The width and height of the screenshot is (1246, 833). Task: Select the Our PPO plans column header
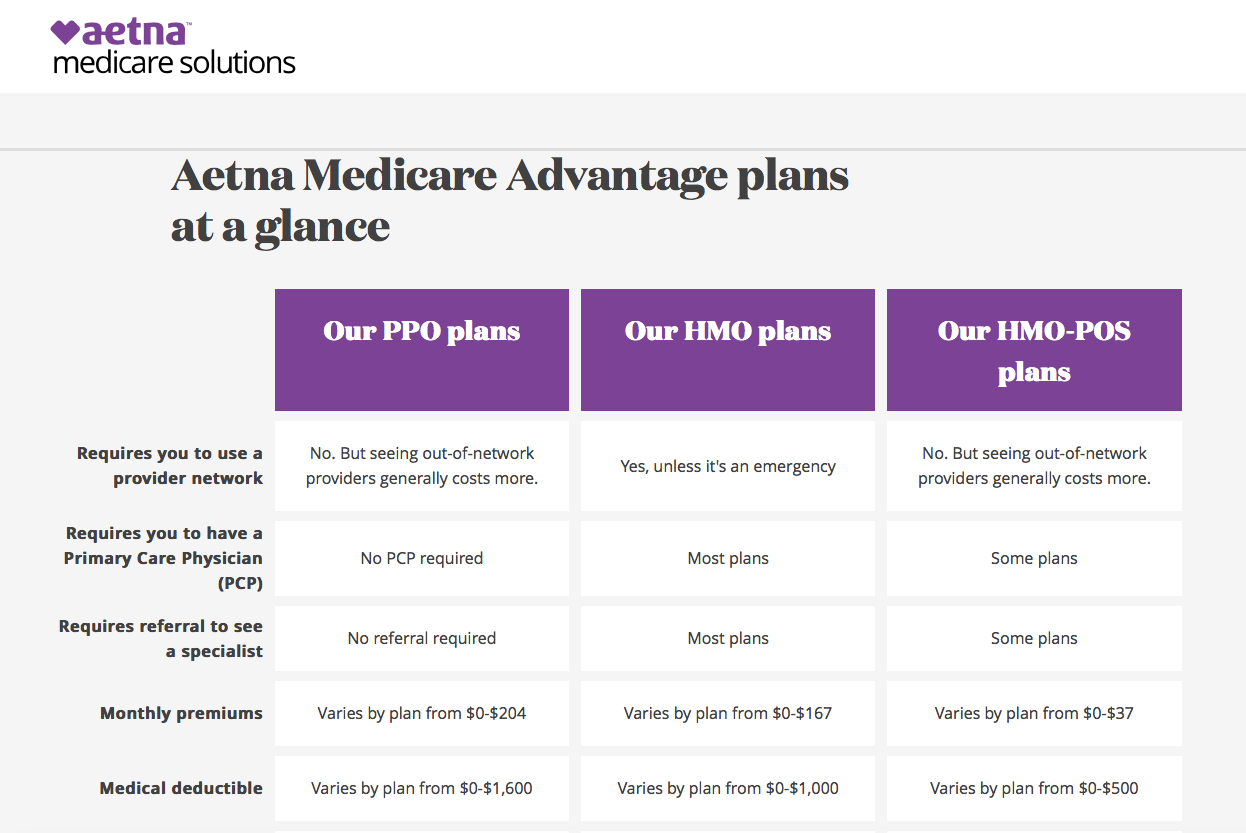(x=421, y=331)
